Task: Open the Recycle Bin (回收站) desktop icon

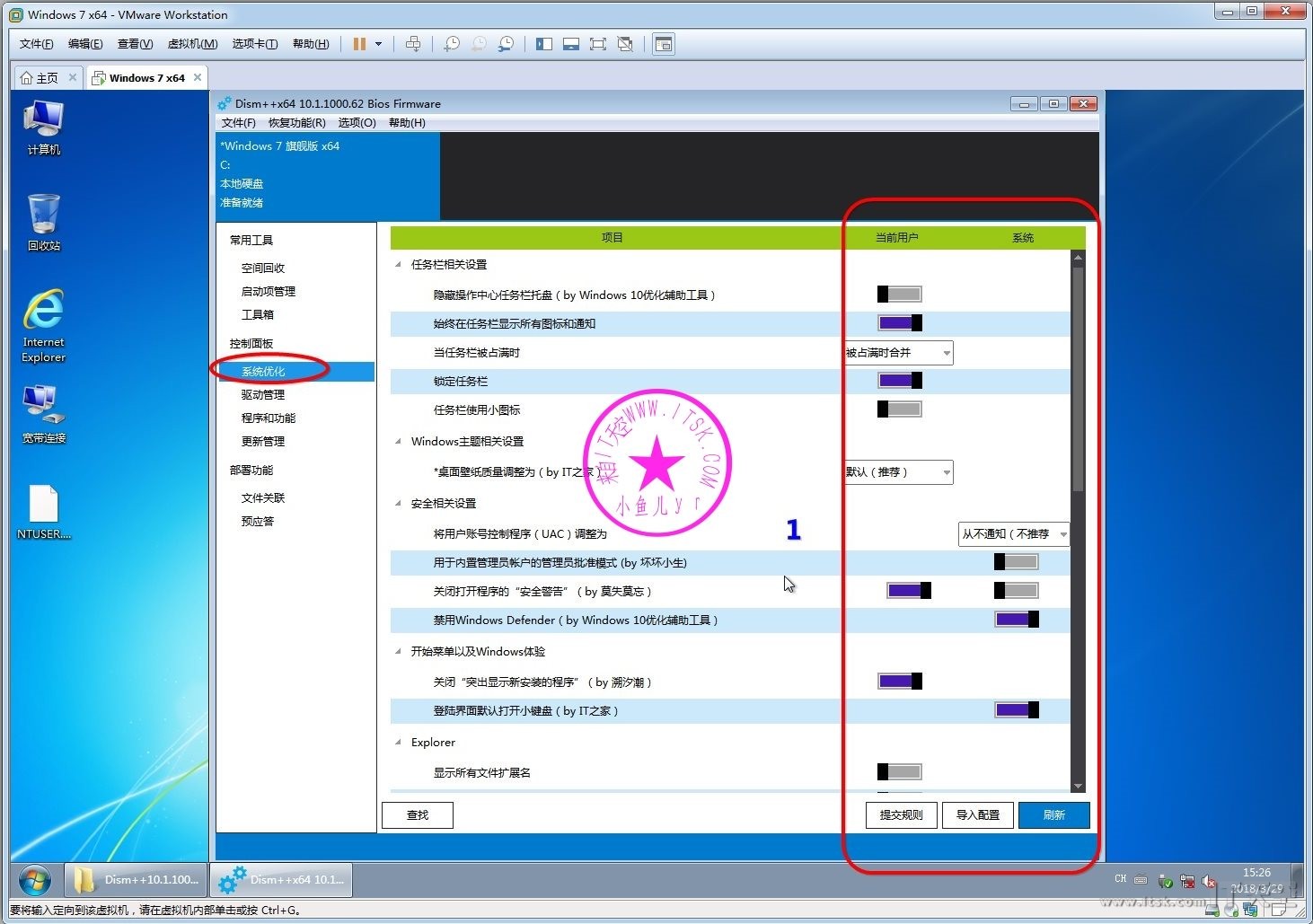Action: (43, 222)
